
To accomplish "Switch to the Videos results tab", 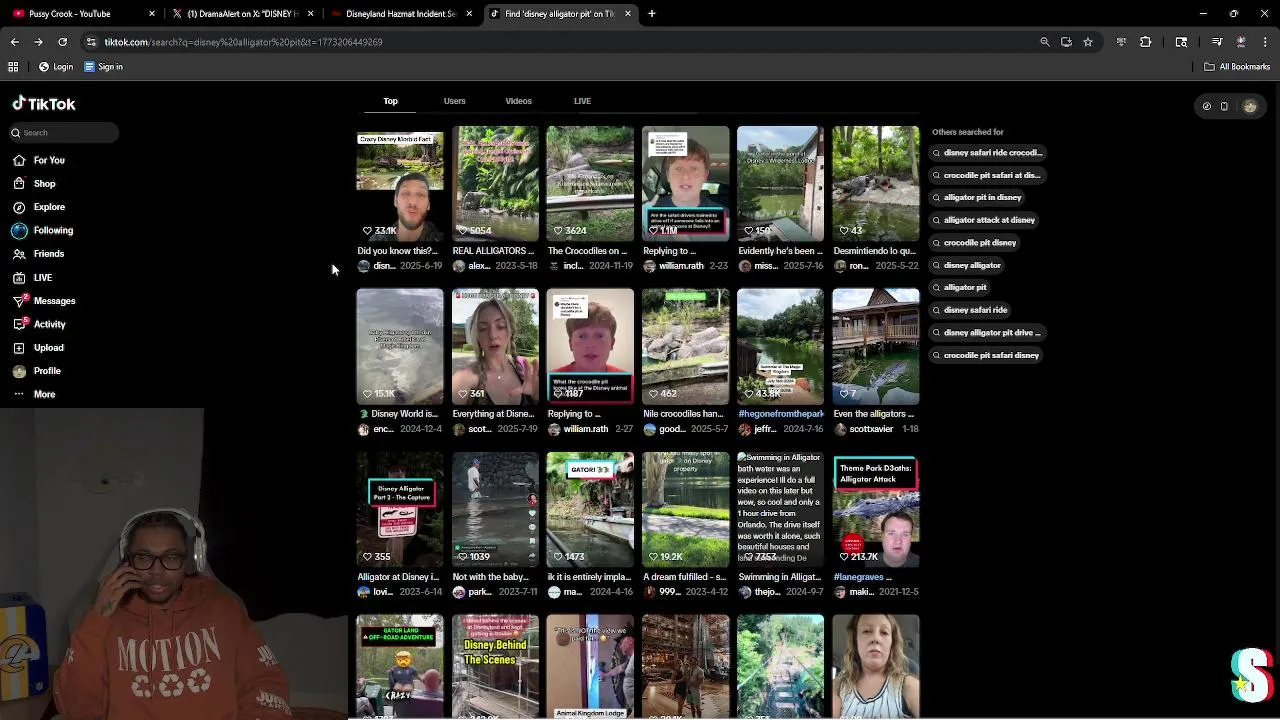I will click(x=518, y=101).
